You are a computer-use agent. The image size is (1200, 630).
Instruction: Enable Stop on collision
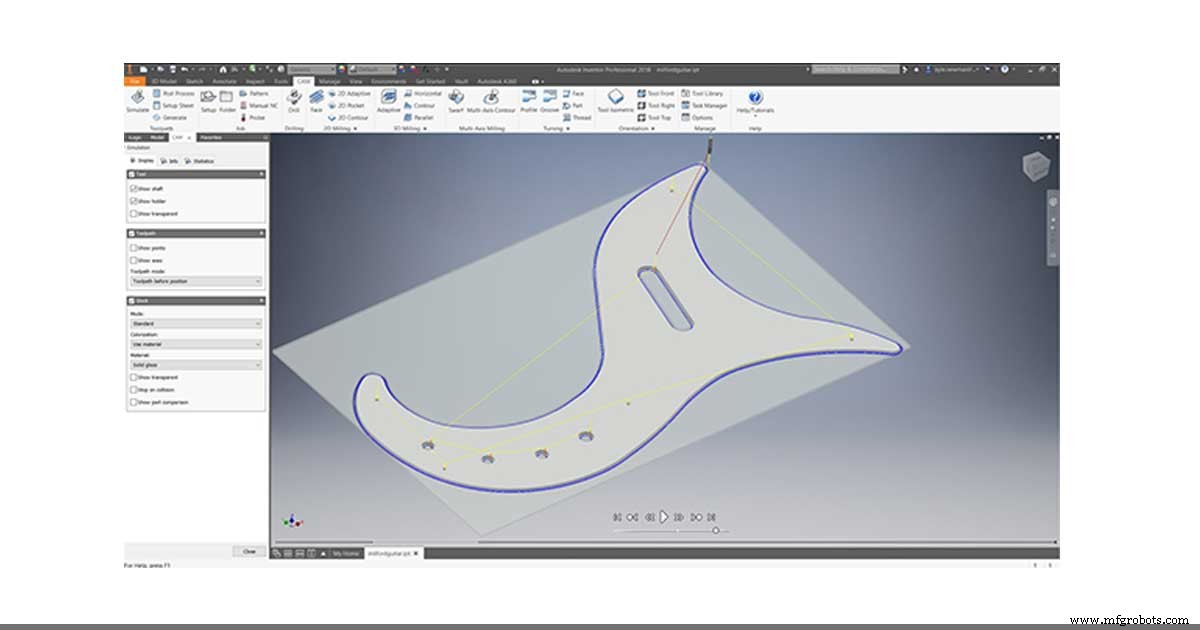[x=134, y=390]
